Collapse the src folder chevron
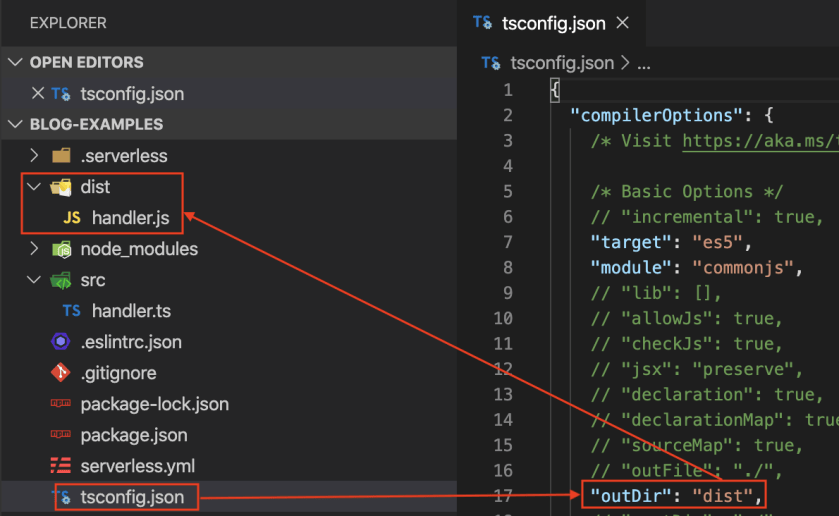Viewport: 839px width, 516px height. click(x=34, y=279)
